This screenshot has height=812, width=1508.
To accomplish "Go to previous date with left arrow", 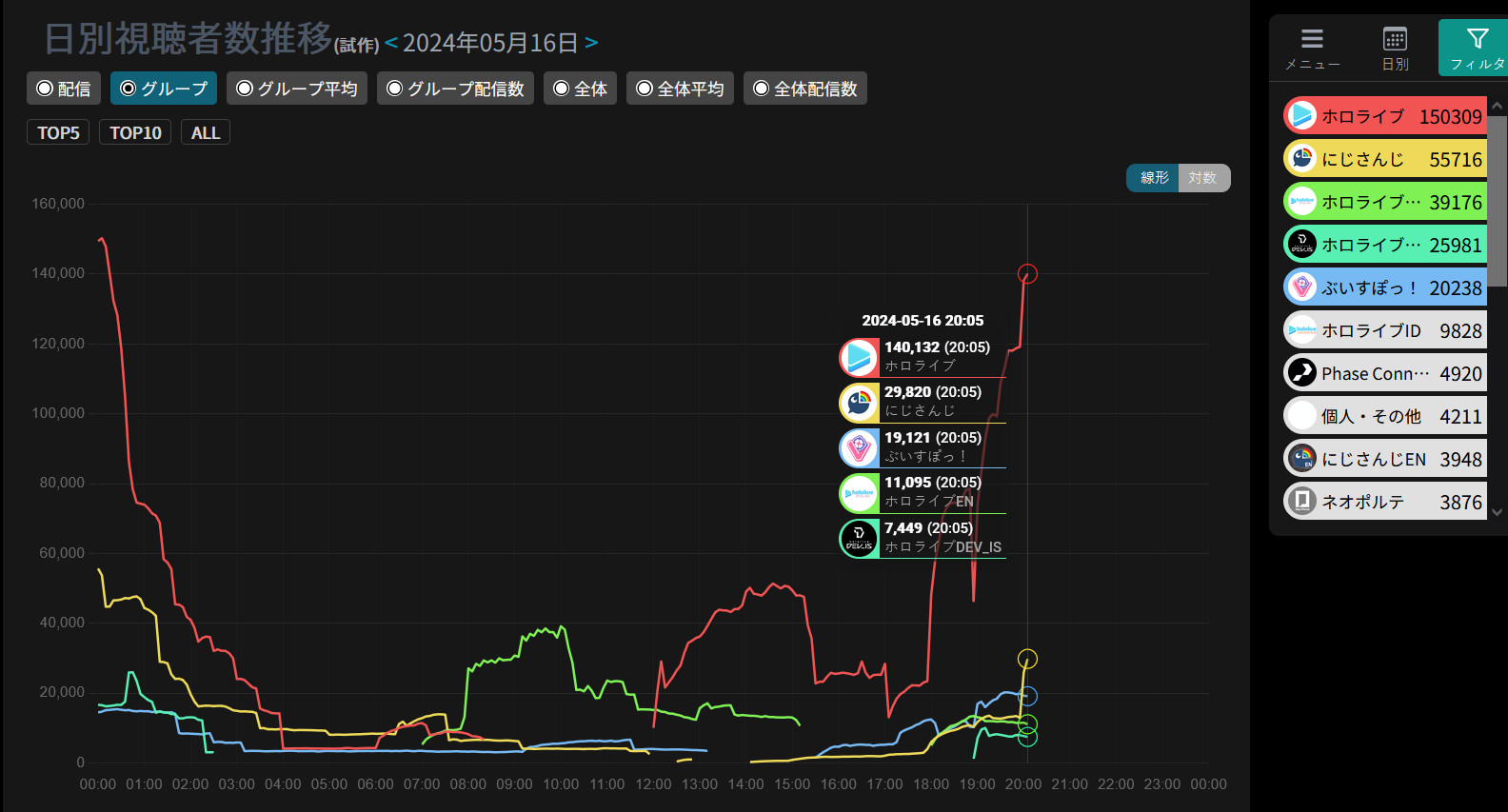I will tap(390, 43).
